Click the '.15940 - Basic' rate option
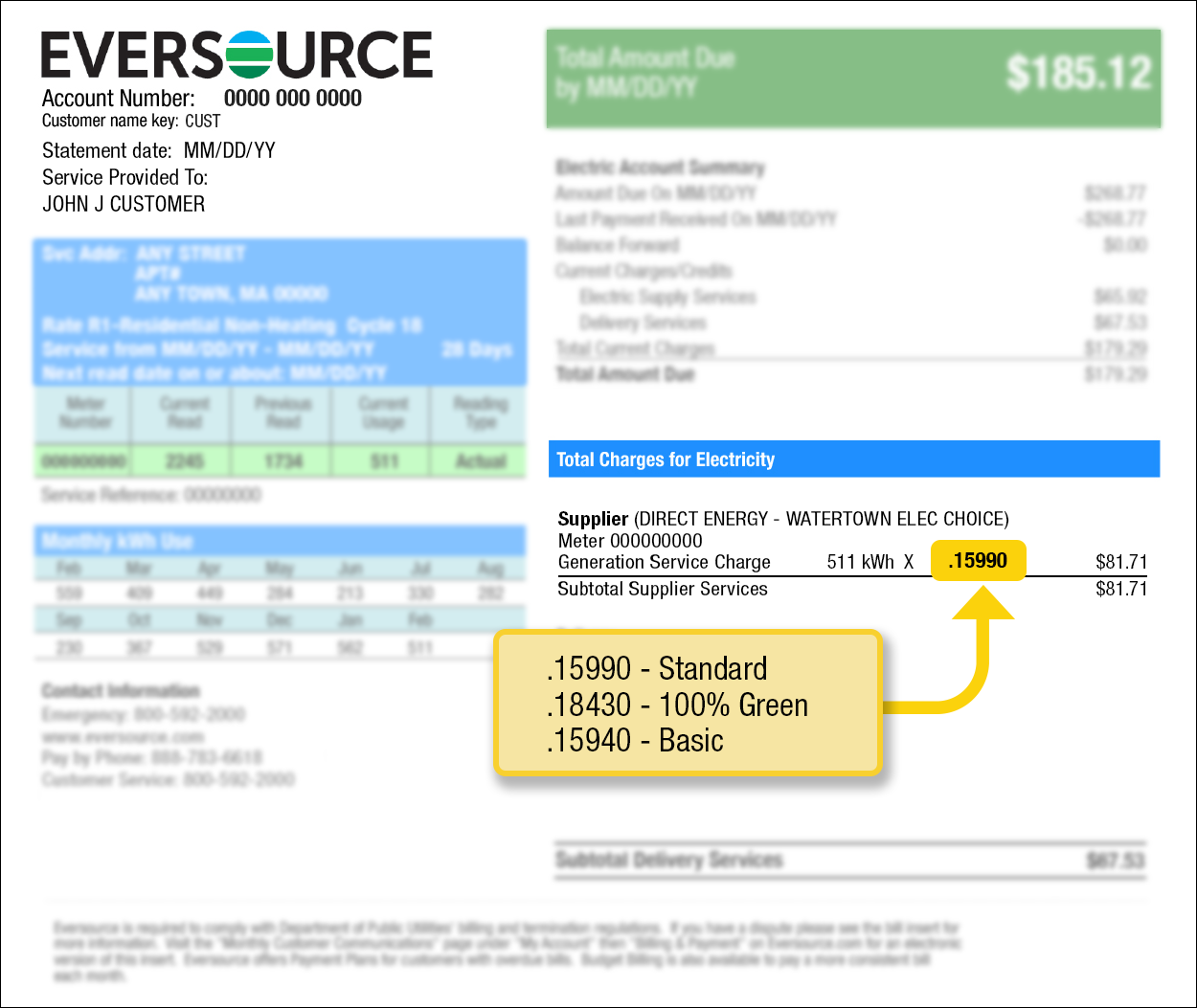Screen dimensions: 1197x1008 [x=635, y=740]
